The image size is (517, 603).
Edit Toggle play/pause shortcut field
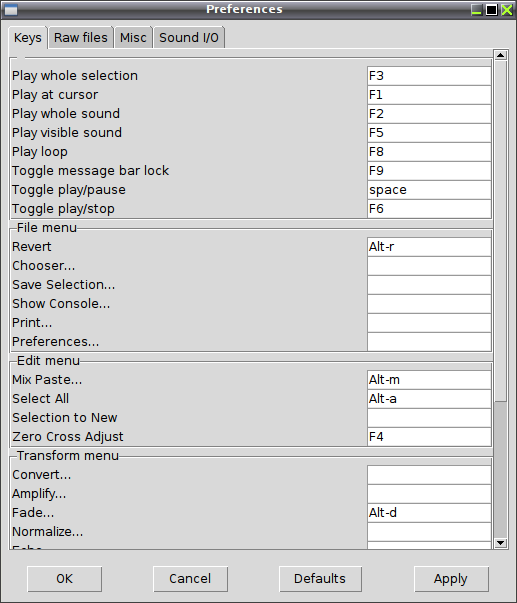tap(429, 190)
